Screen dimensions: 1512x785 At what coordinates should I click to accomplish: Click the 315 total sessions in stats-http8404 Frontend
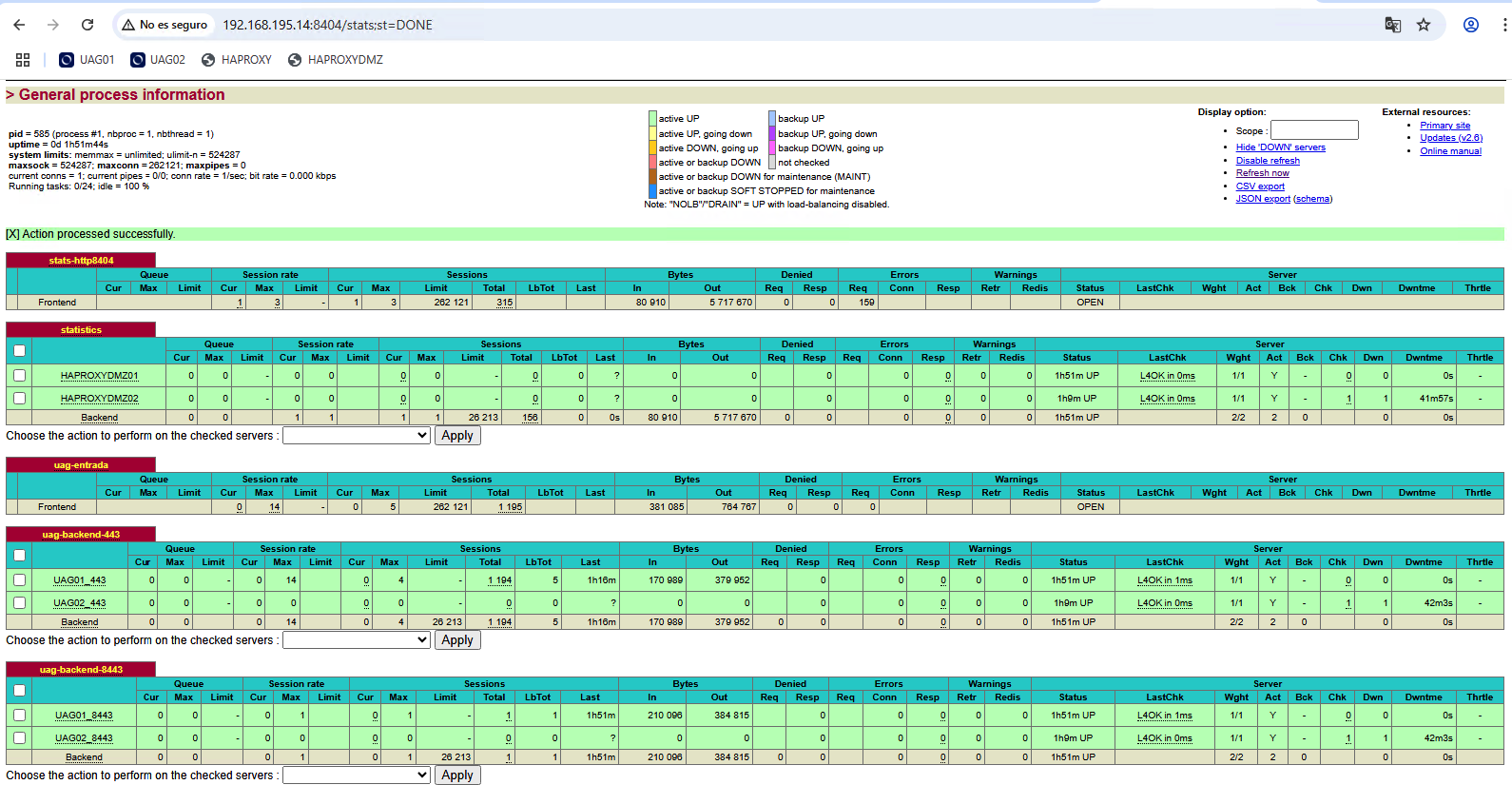[504, 303]
